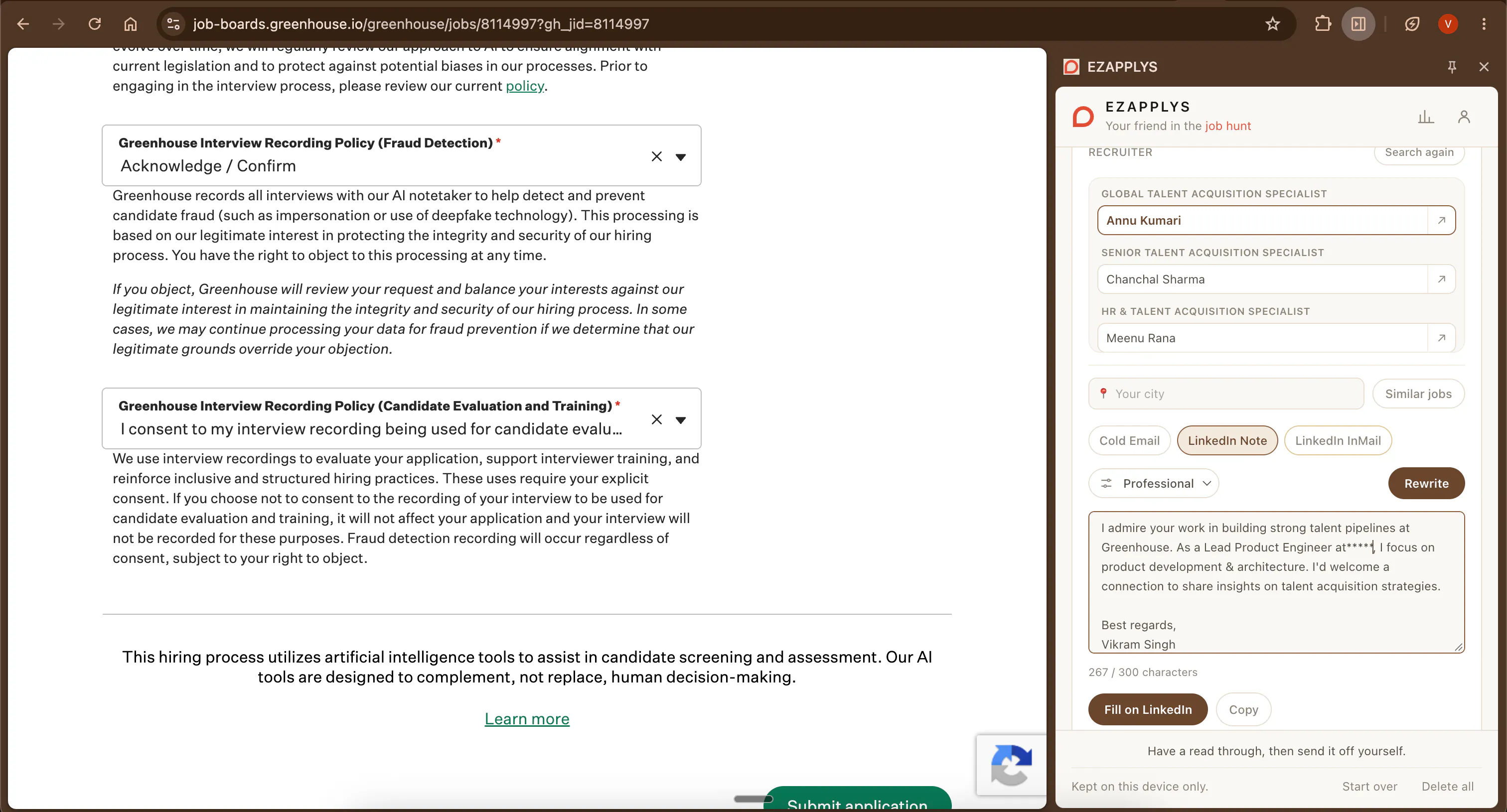This screenshot has width=1507, height=812.
Task: Click the Fill on LinkedIn button
Action: coord(1147,710)
